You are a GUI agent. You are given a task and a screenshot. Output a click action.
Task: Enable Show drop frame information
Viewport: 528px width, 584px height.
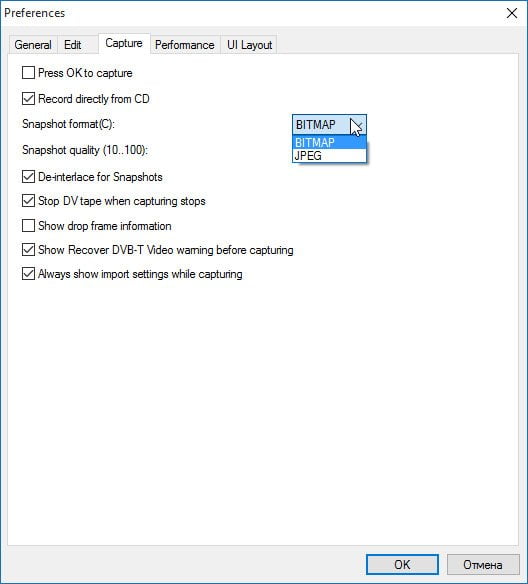pyautogui.click(x=28, y=226)
